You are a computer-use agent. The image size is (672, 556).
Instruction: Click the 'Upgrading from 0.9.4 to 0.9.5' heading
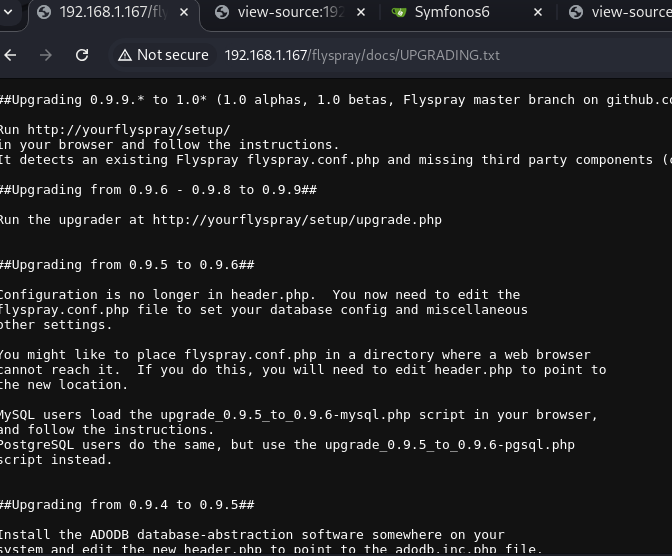[126, 505]
